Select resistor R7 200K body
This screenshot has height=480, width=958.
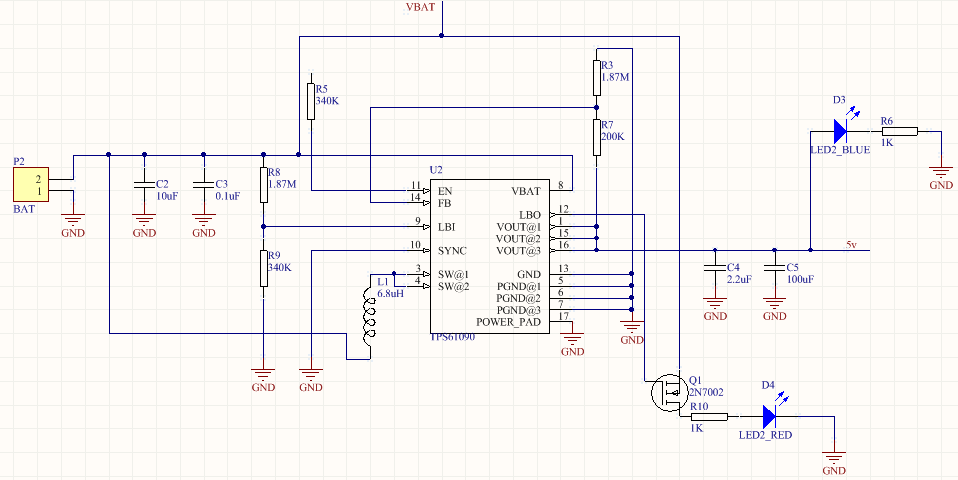(597, 136)
